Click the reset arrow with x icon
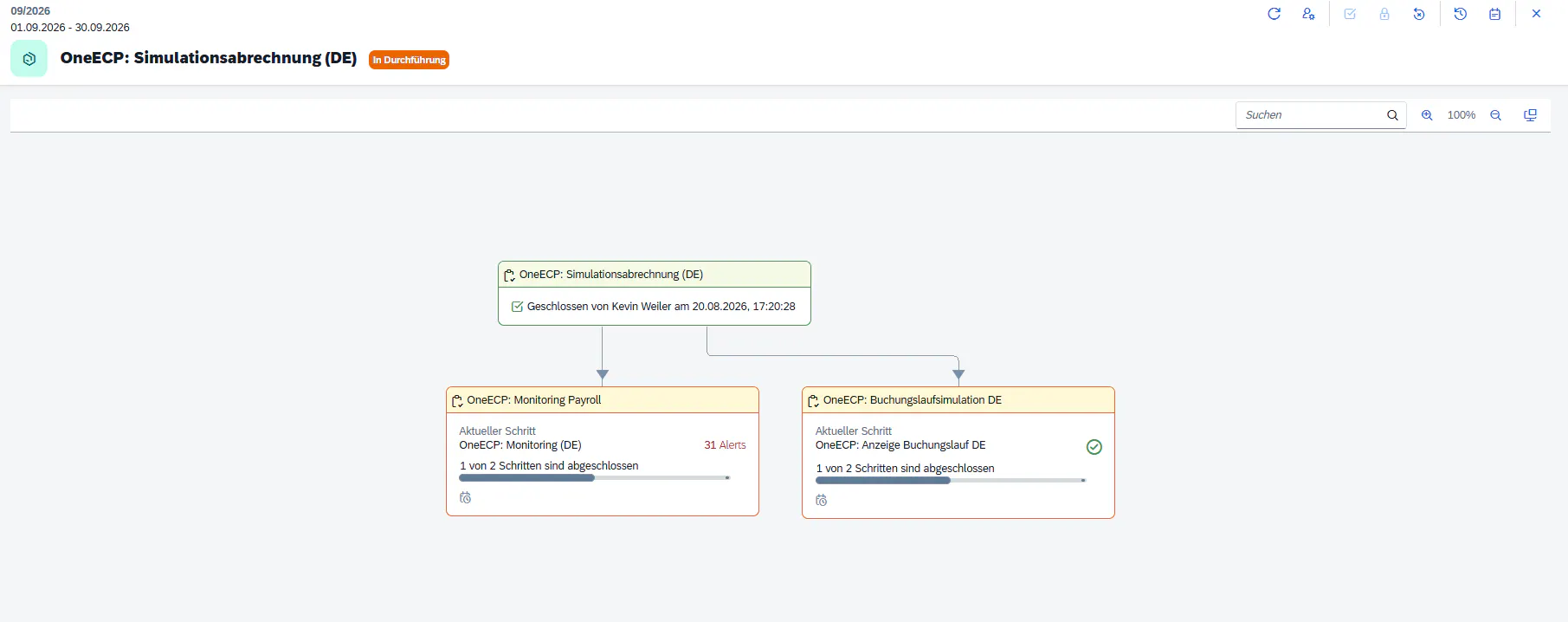 [1419, 14]
